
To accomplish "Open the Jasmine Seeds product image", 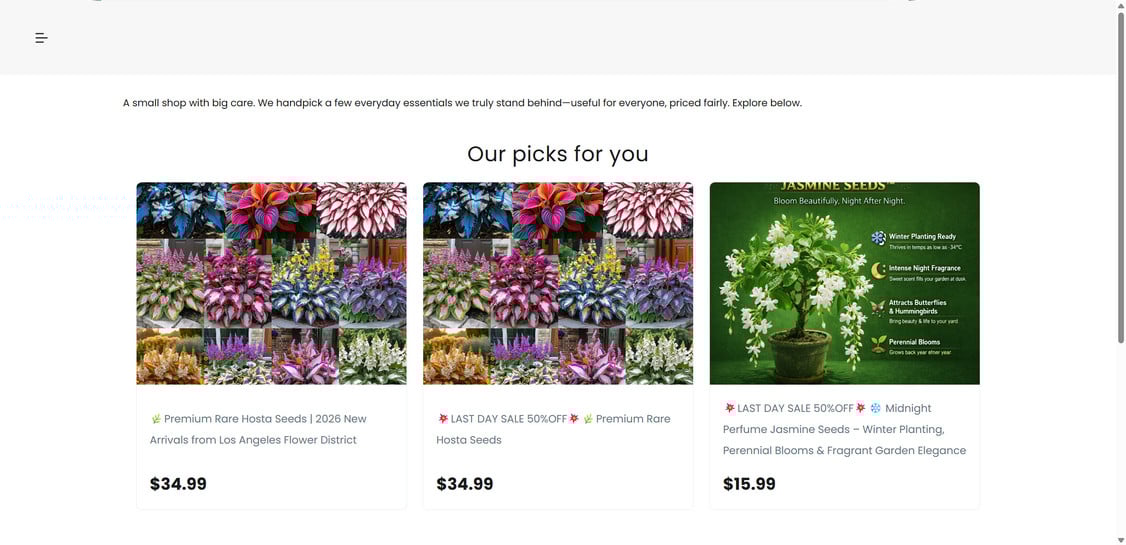I will pyautogui.click(x=844, y=283).
